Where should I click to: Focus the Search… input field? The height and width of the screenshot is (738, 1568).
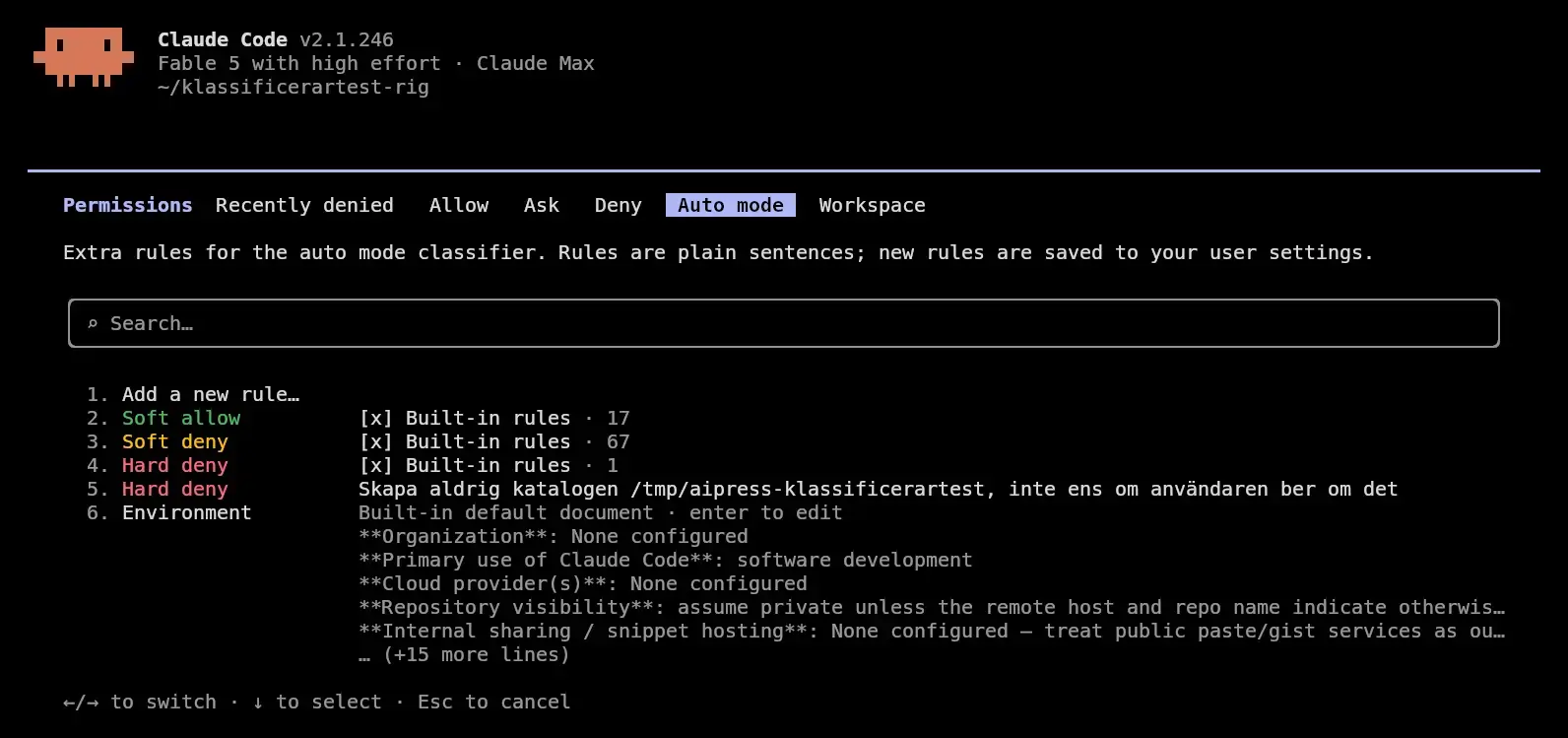tap(784, 323)
